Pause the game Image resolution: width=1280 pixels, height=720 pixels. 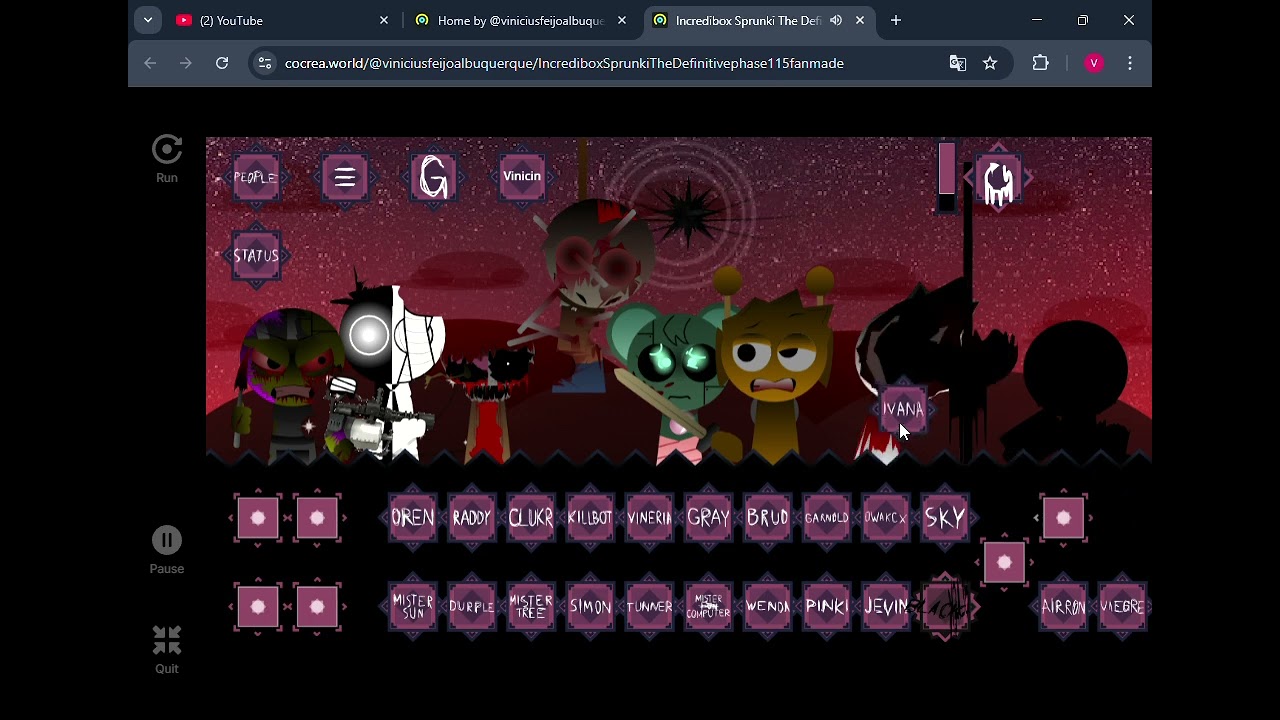click(167, 550)
